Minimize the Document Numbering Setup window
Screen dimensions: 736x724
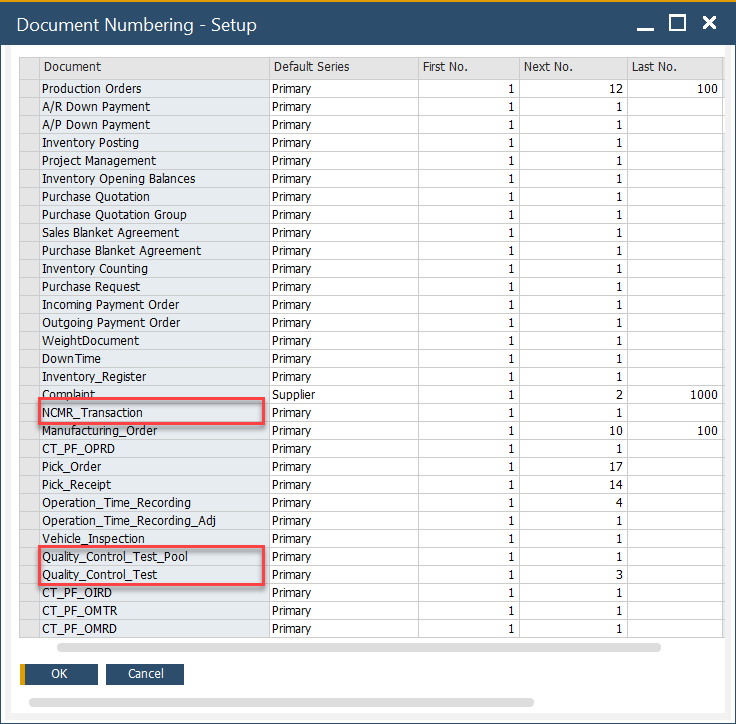tap(645, 23)
